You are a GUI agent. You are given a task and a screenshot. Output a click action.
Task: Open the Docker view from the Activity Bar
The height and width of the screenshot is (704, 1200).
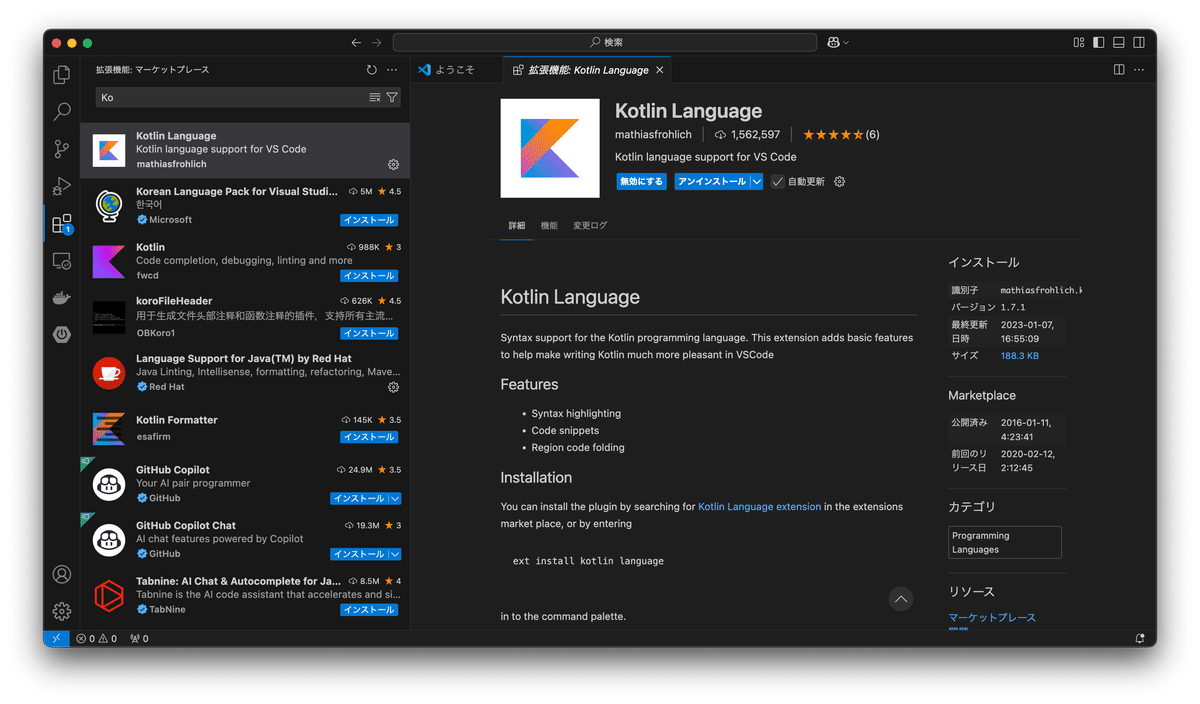pos(61,296)
